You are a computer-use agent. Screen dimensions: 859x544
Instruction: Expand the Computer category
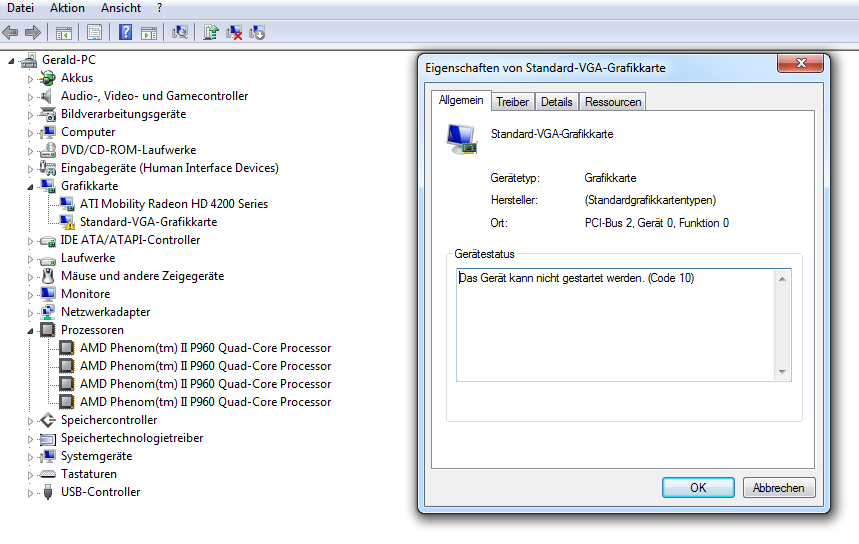[31, 133]
